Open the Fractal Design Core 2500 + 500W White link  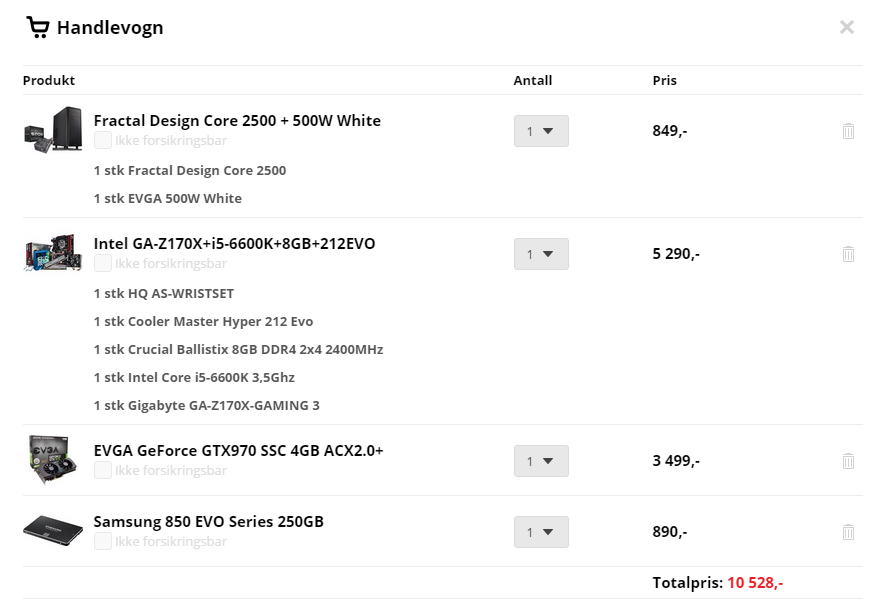coord(237,120)
